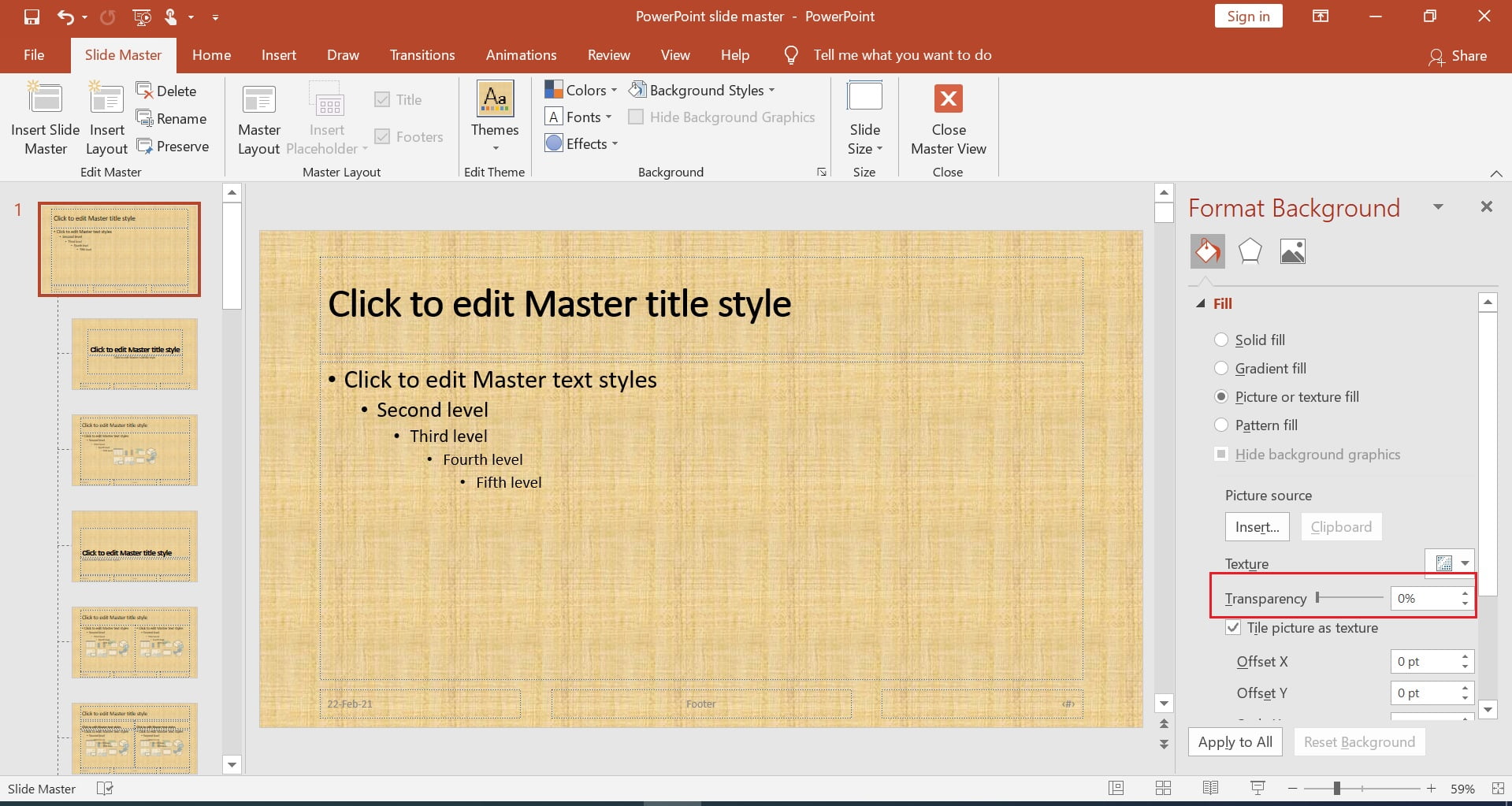Click Insert Layout in Edit Master group

coord(106,117)
